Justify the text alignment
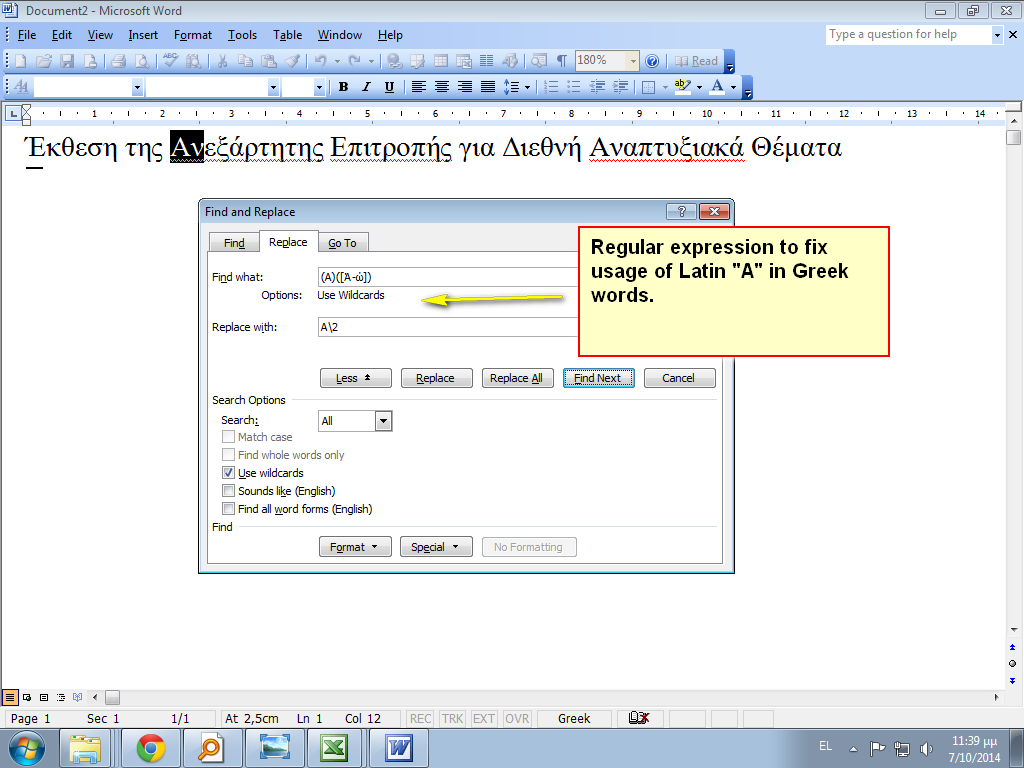This screenshot has width=1024, height=768. [x=488, y=87]
